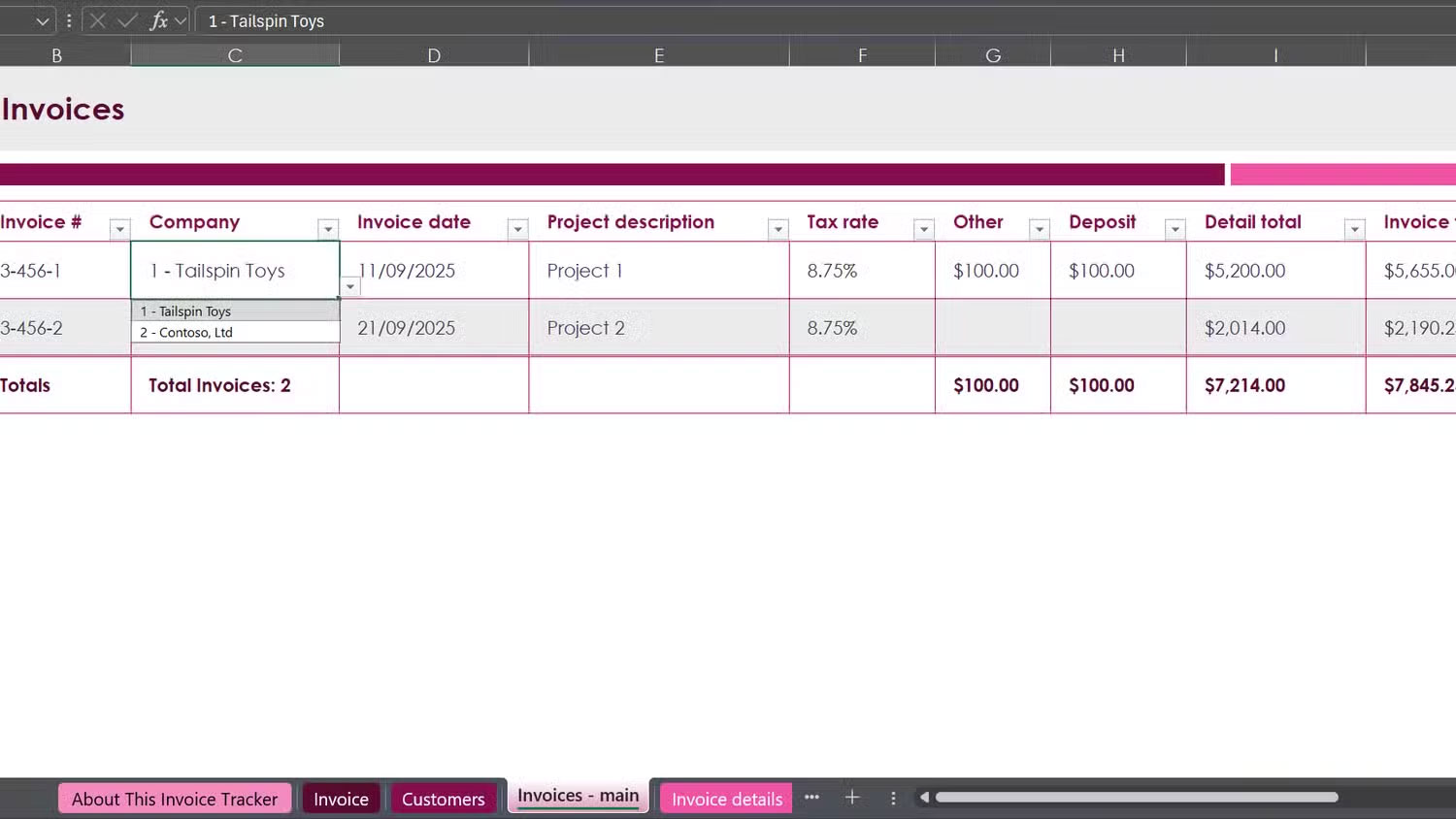Screen dimensions: 1456x819
Task: Open the About This Invoice Tracker tab
Action: click(175, 799)
